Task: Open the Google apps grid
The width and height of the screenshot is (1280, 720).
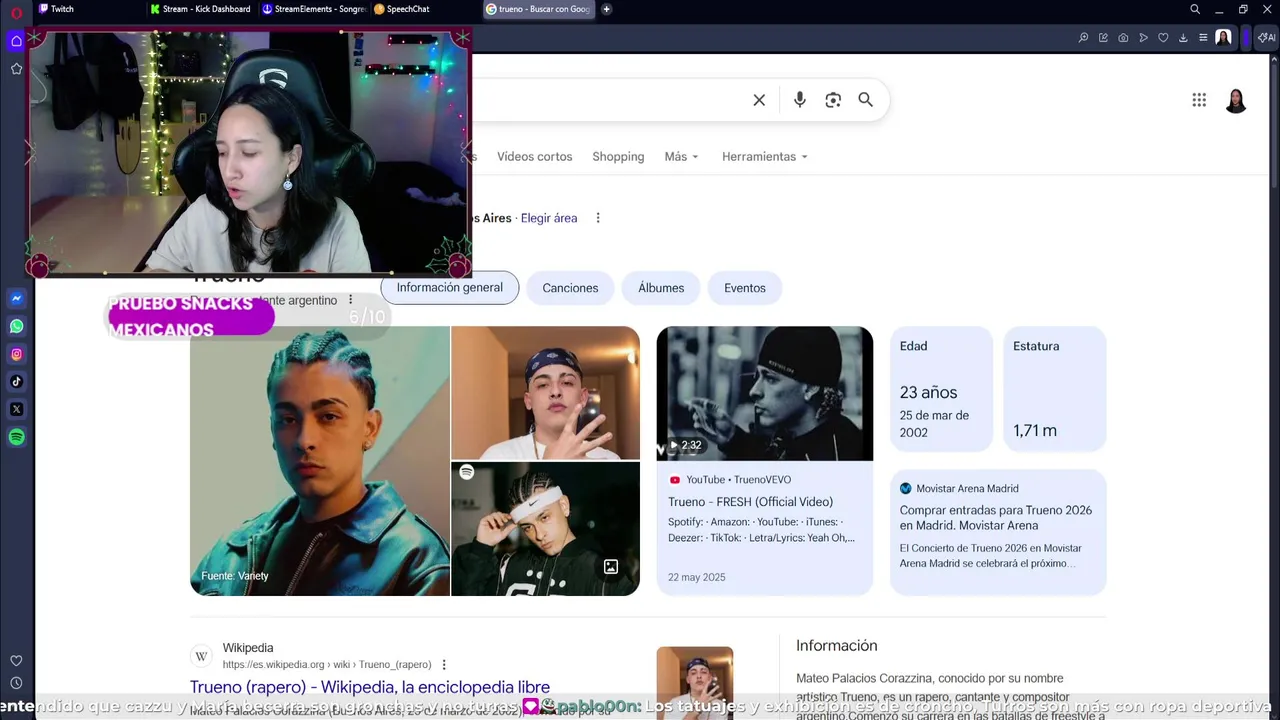Action: click(x=1199, y=100)
